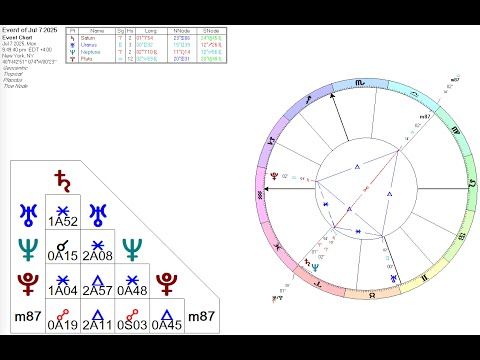
Task: Click the 'Saturn' name in the planet table
Action: [x=88, y=38]
